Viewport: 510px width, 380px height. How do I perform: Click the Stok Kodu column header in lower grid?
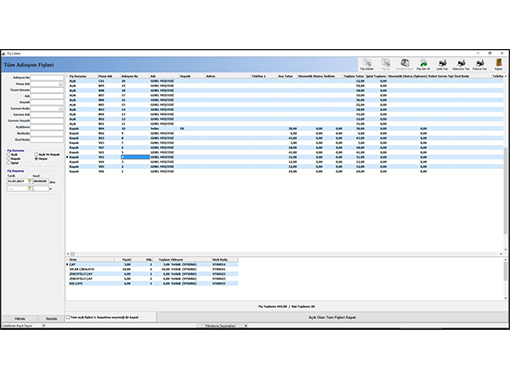point(224,259)
